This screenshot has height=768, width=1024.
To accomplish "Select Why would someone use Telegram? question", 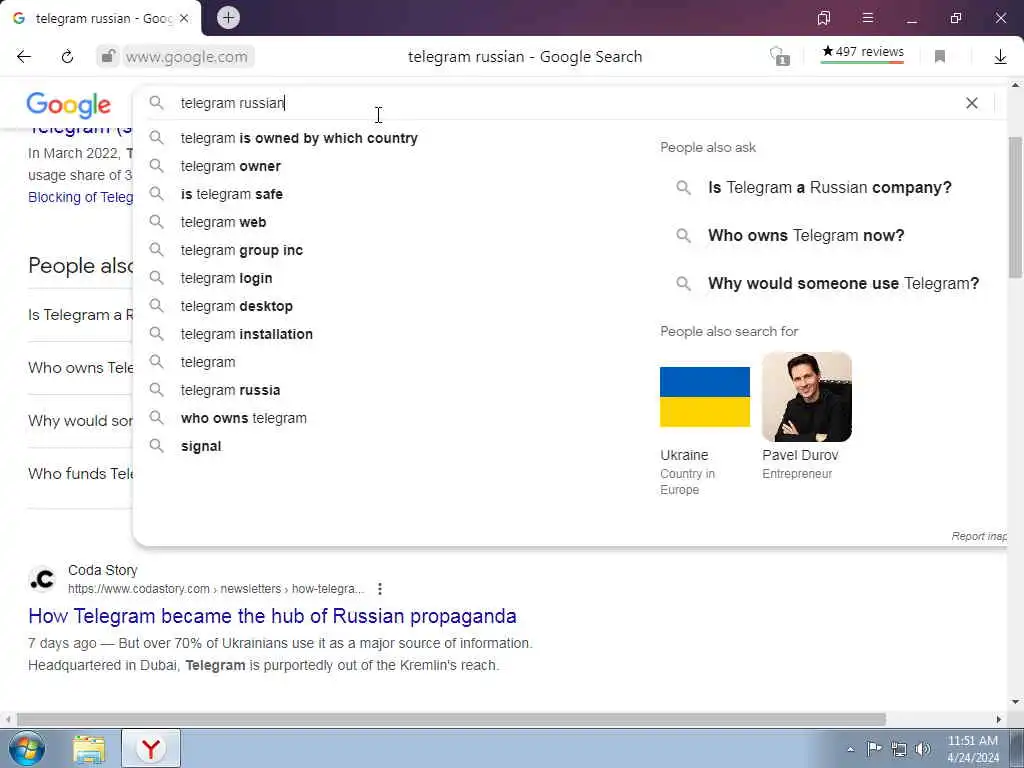I will coord(843,284).
